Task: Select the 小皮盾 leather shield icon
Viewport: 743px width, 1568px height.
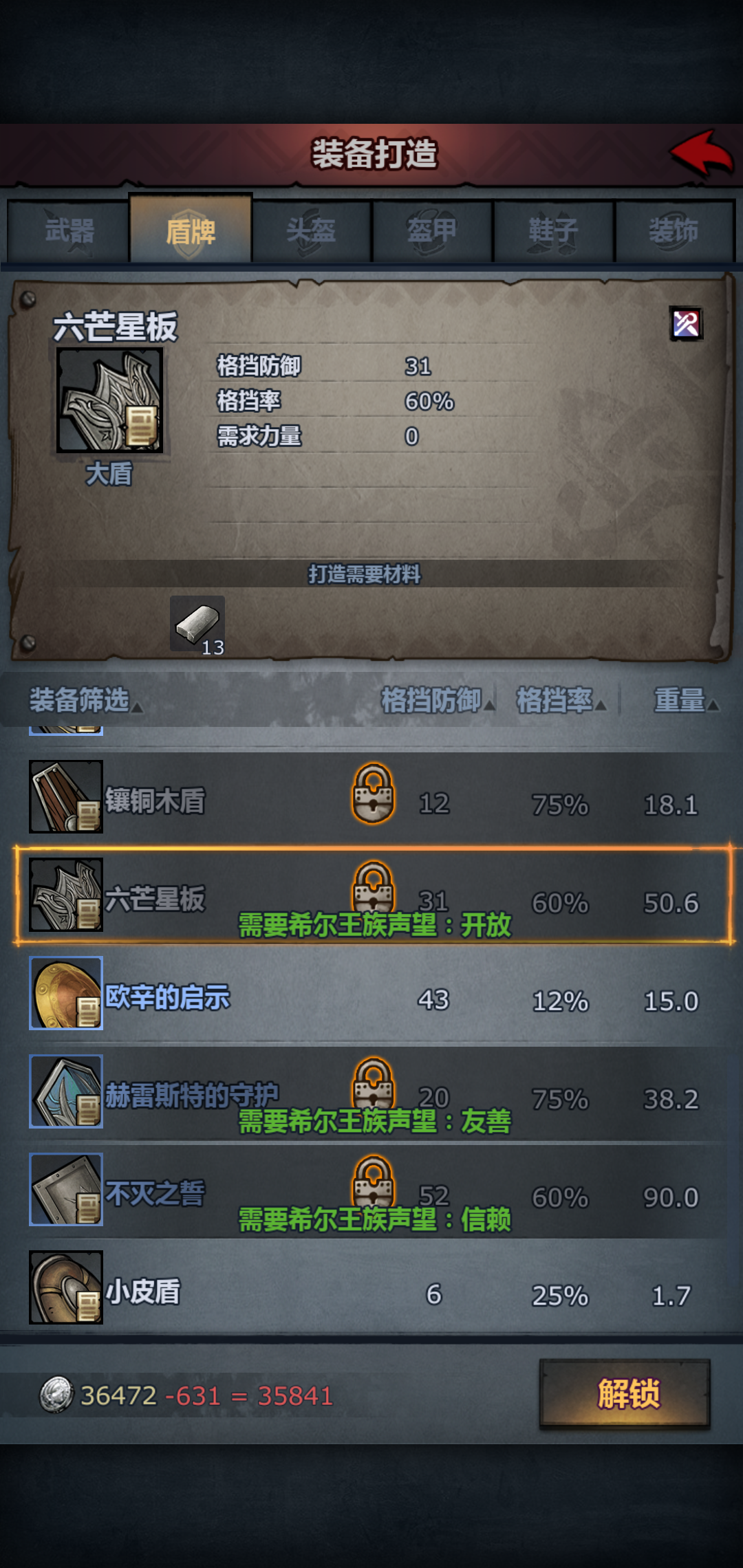Action: point(66,1287)
